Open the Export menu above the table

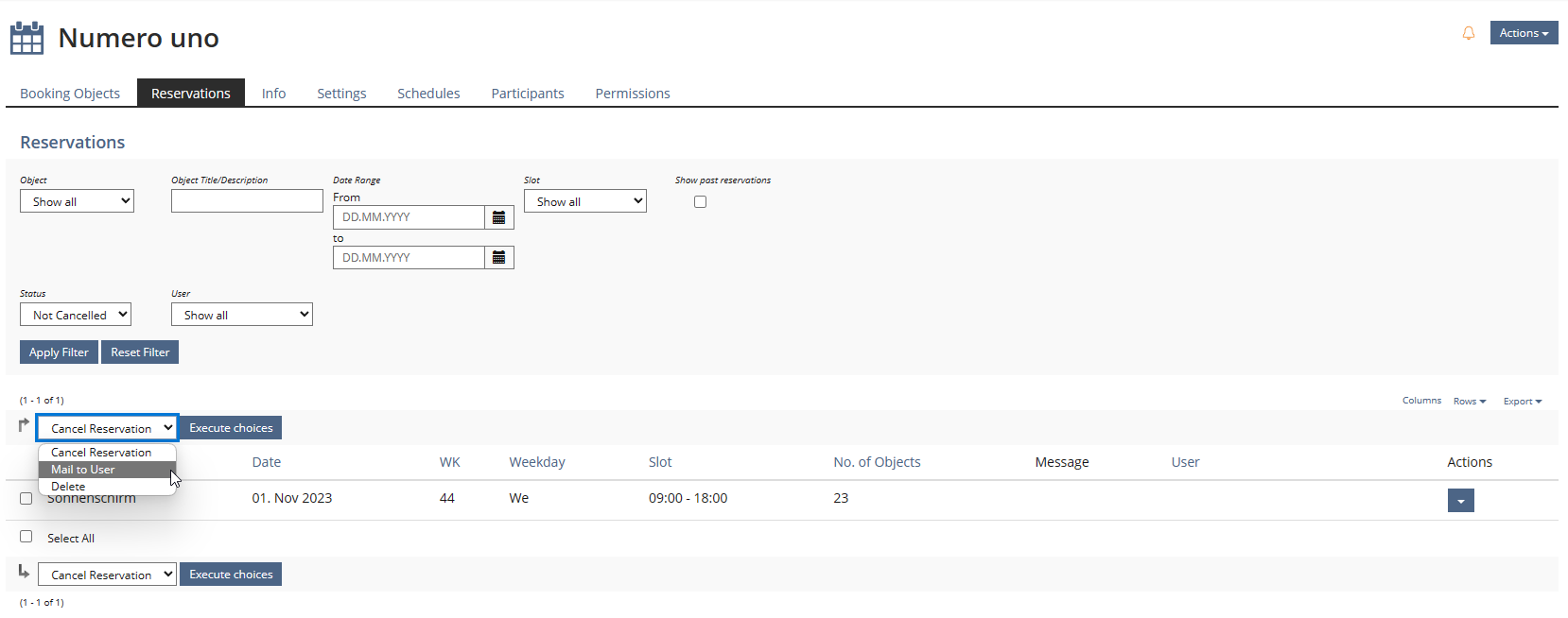[x=1522, y=402]
